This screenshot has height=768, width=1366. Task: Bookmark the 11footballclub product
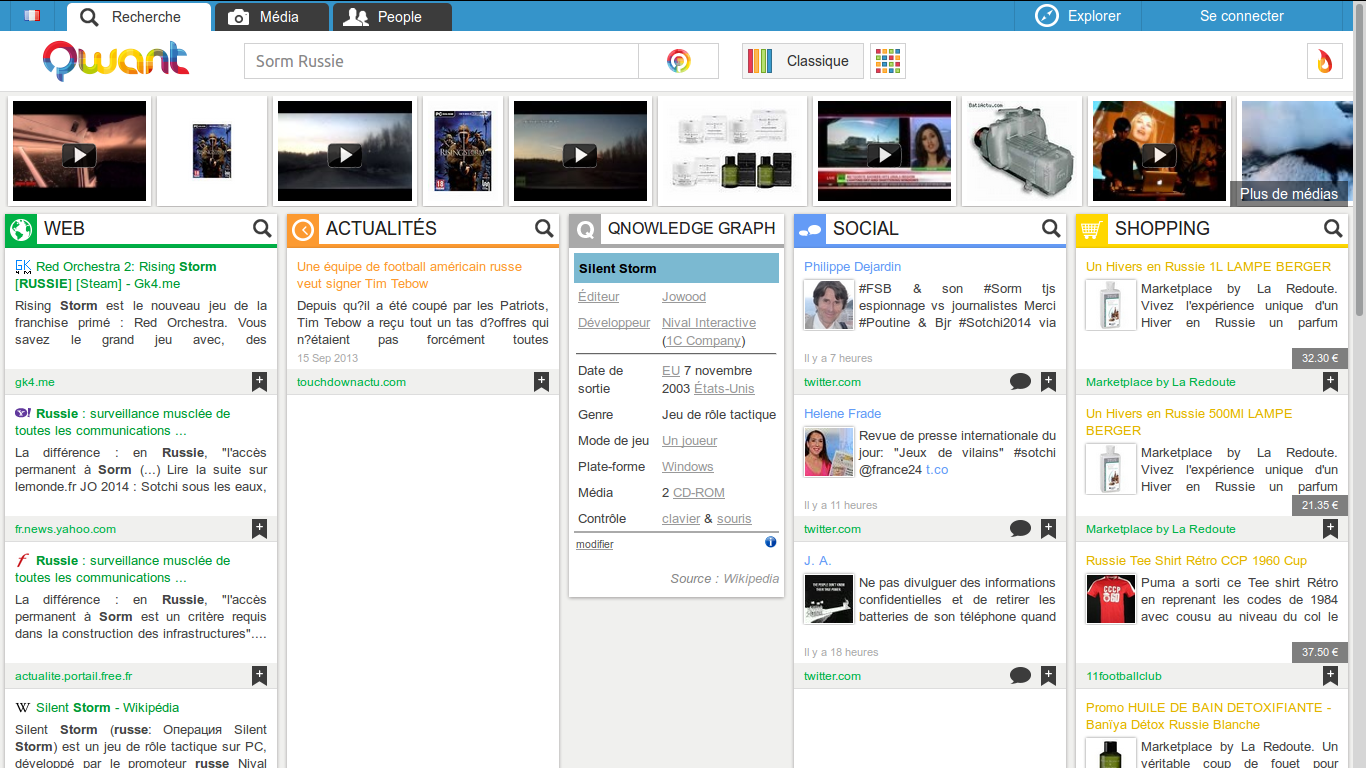tap(1330, 675)
